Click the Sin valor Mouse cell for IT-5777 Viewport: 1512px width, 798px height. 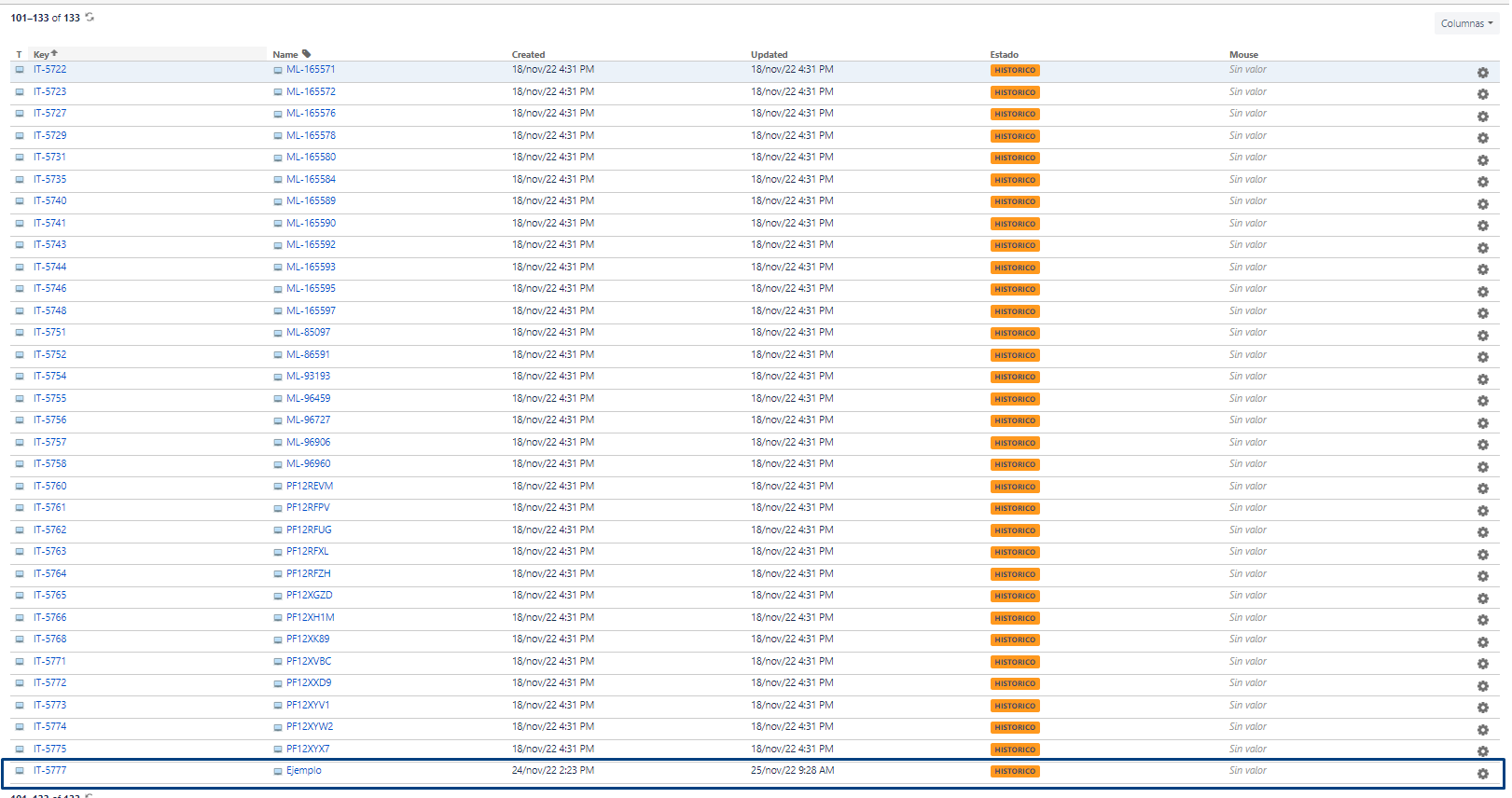click(x=1248, y=770)
